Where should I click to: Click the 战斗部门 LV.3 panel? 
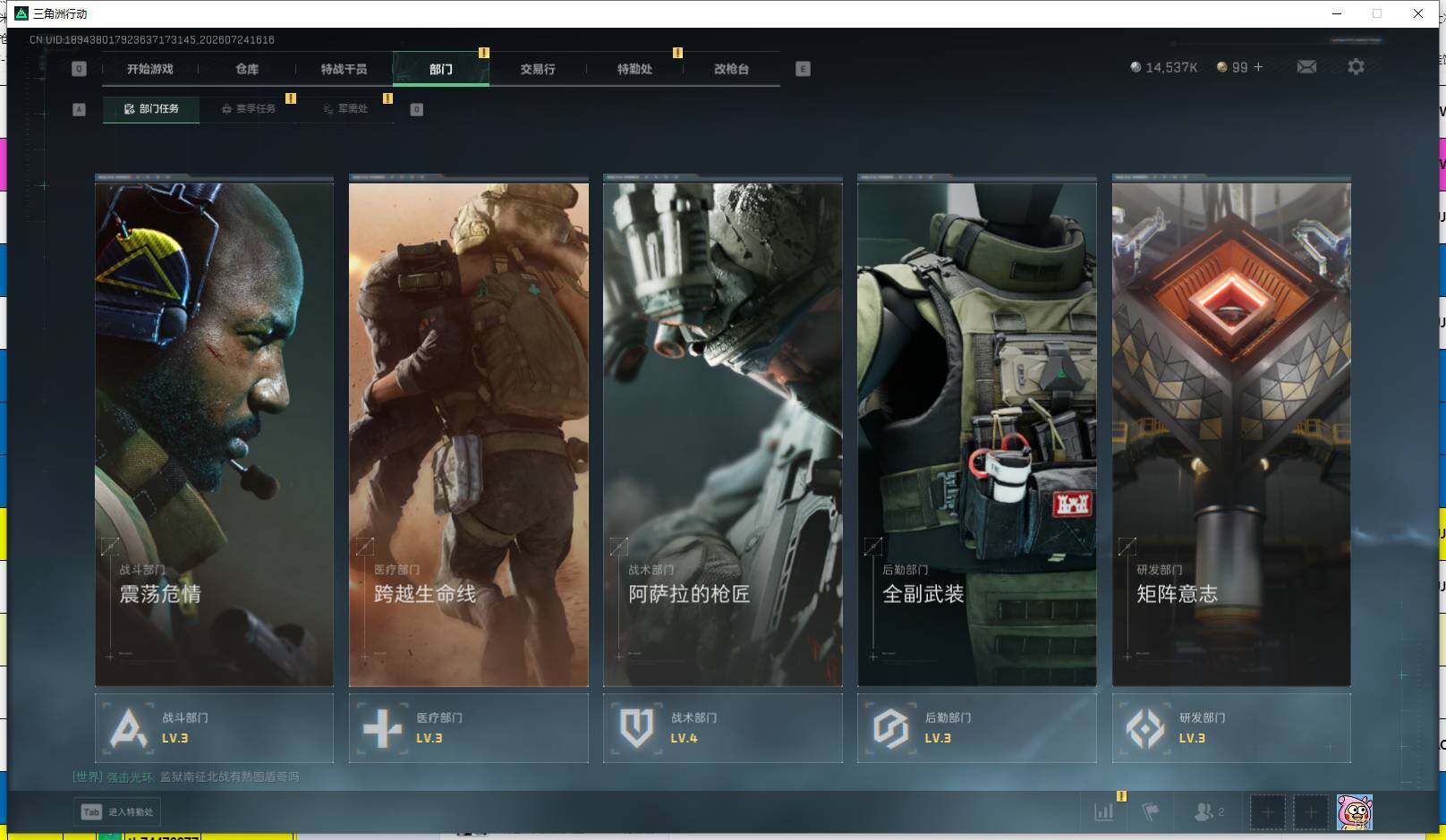click(x=214, y=728)
